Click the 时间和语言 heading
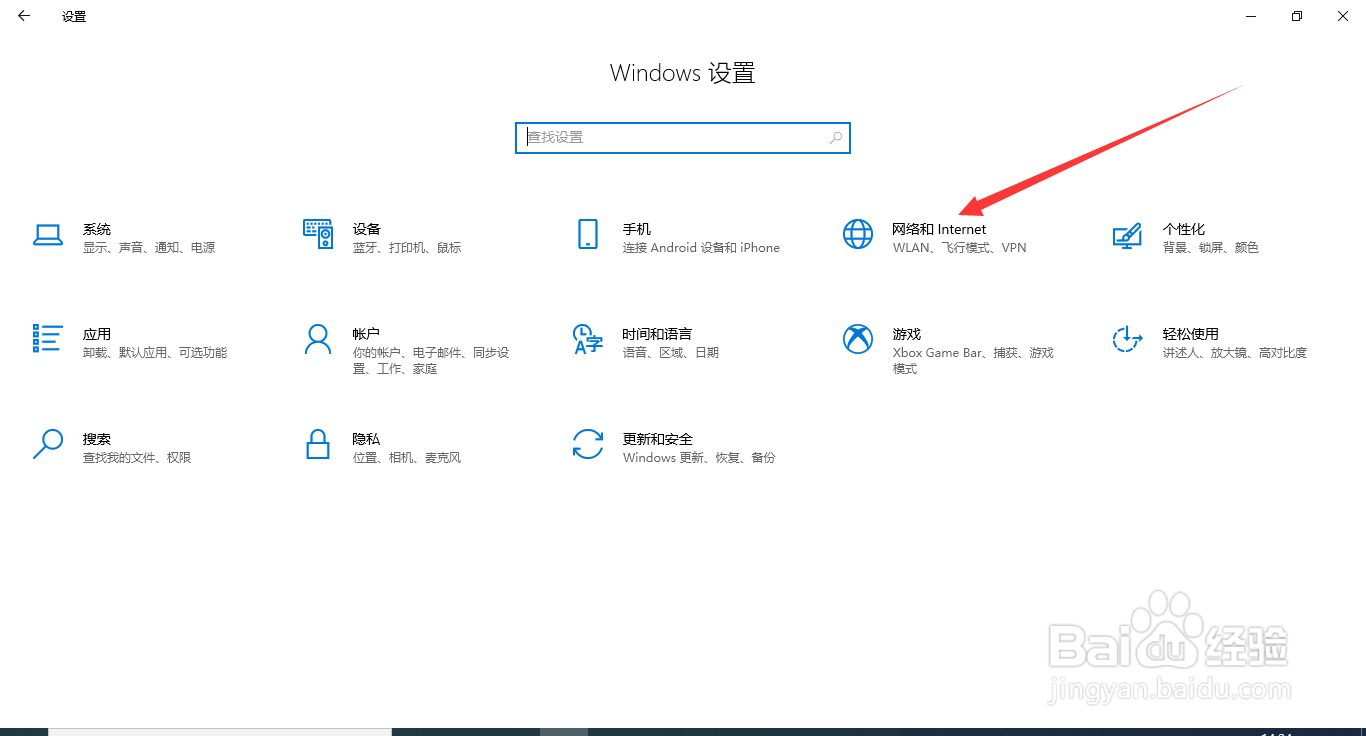 (657, 334)
